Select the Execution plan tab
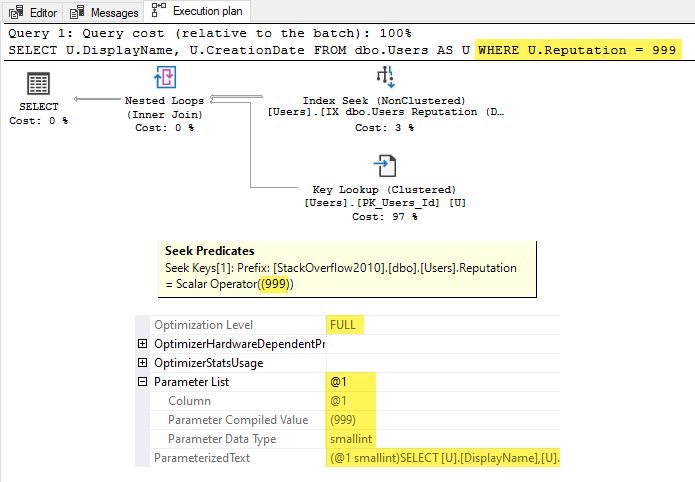This screenshot has height=482, width=695. pos(197,11)
